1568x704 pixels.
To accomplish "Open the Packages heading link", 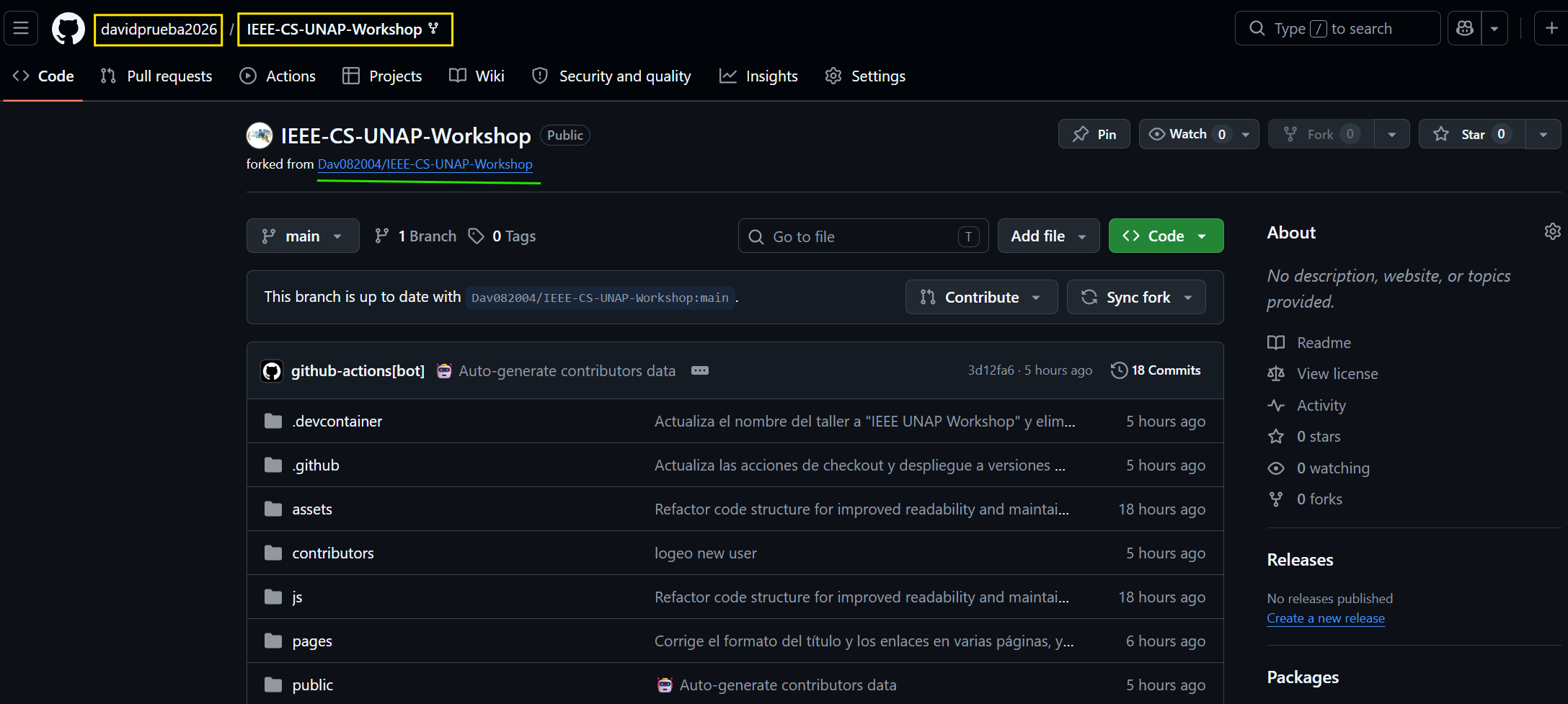I will [x=1303, y=677].
